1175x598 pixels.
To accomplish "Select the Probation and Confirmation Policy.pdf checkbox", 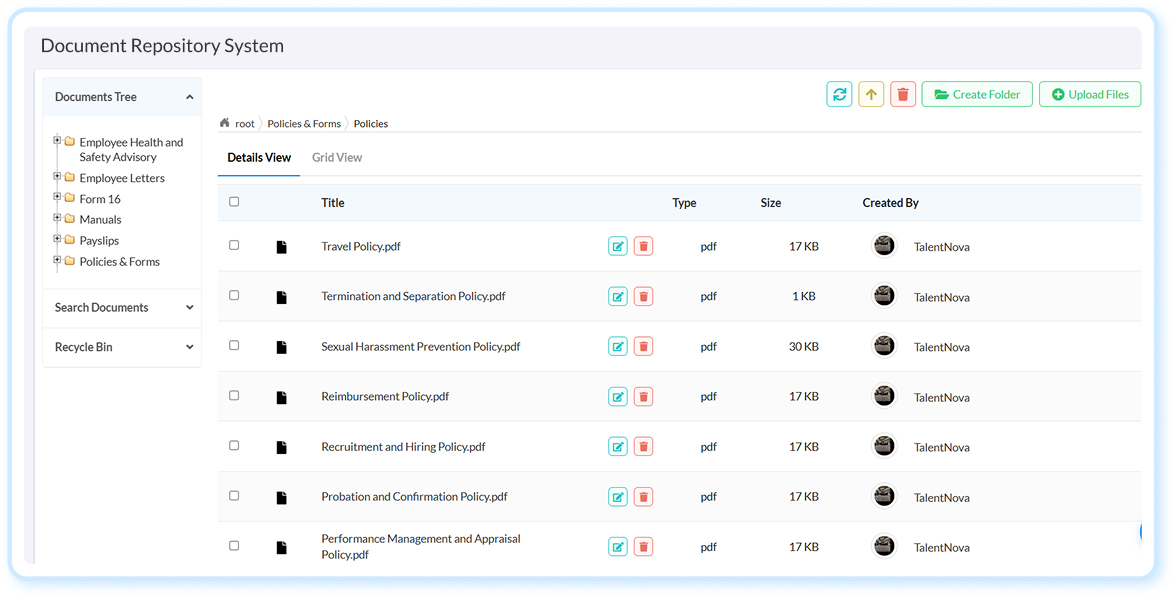I will click(234, 495).
